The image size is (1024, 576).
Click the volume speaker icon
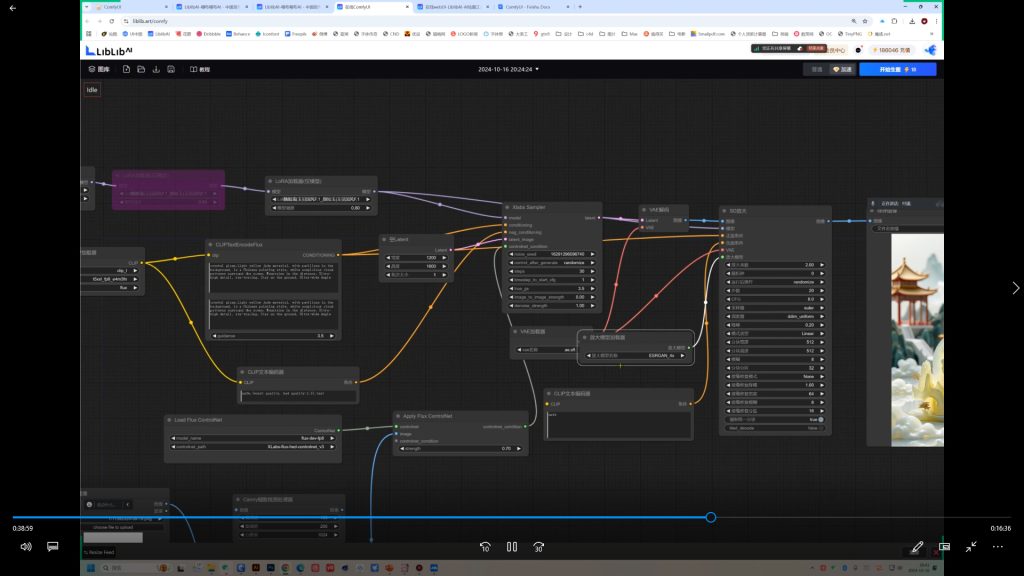click(26, 547)
